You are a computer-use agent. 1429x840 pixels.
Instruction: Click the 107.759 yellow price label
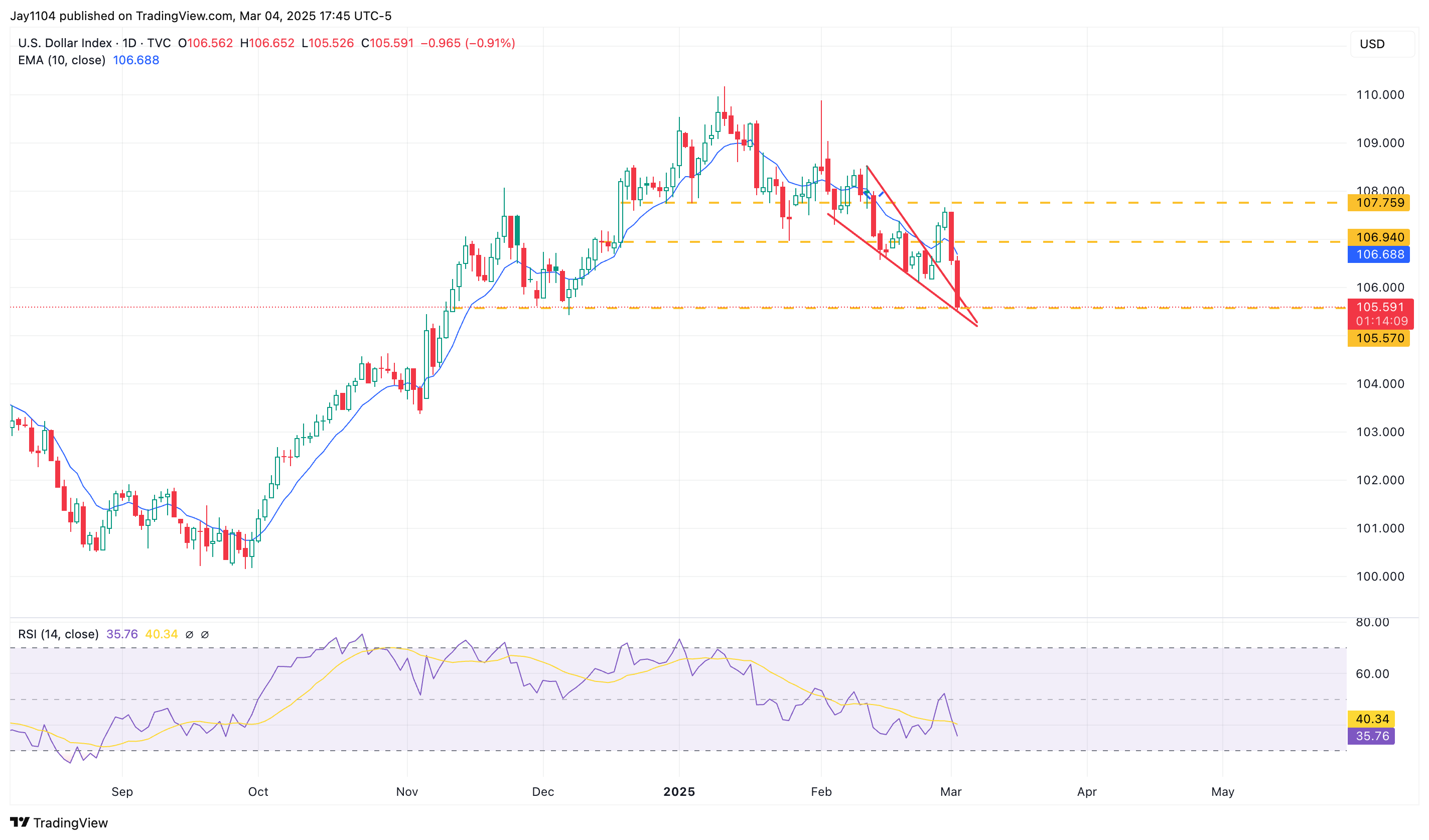tap(1379, 203)
